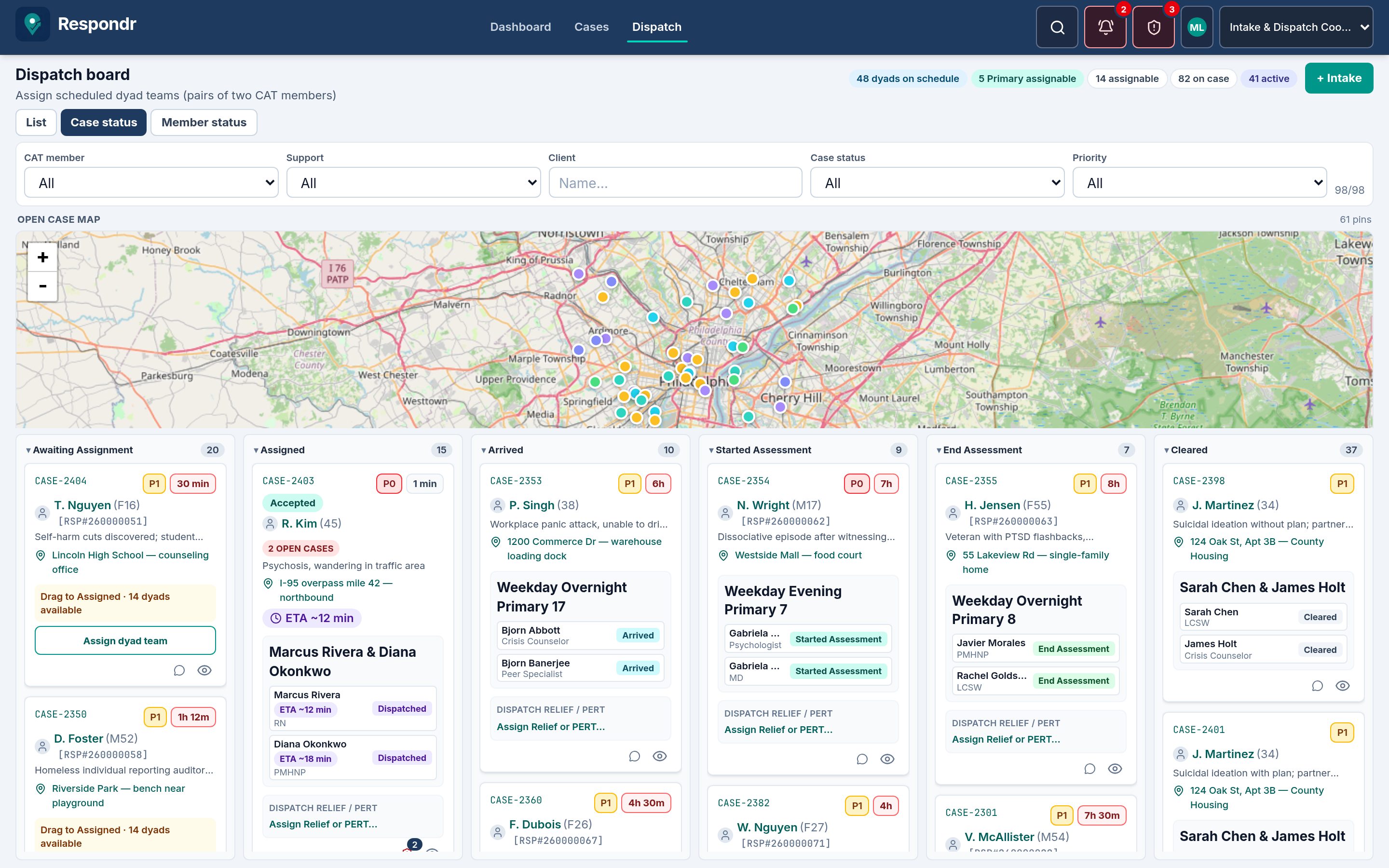Screen dimensions: 1389x868
Task: Click the Respondr logo icon
Action: click(x=33, y=24)
